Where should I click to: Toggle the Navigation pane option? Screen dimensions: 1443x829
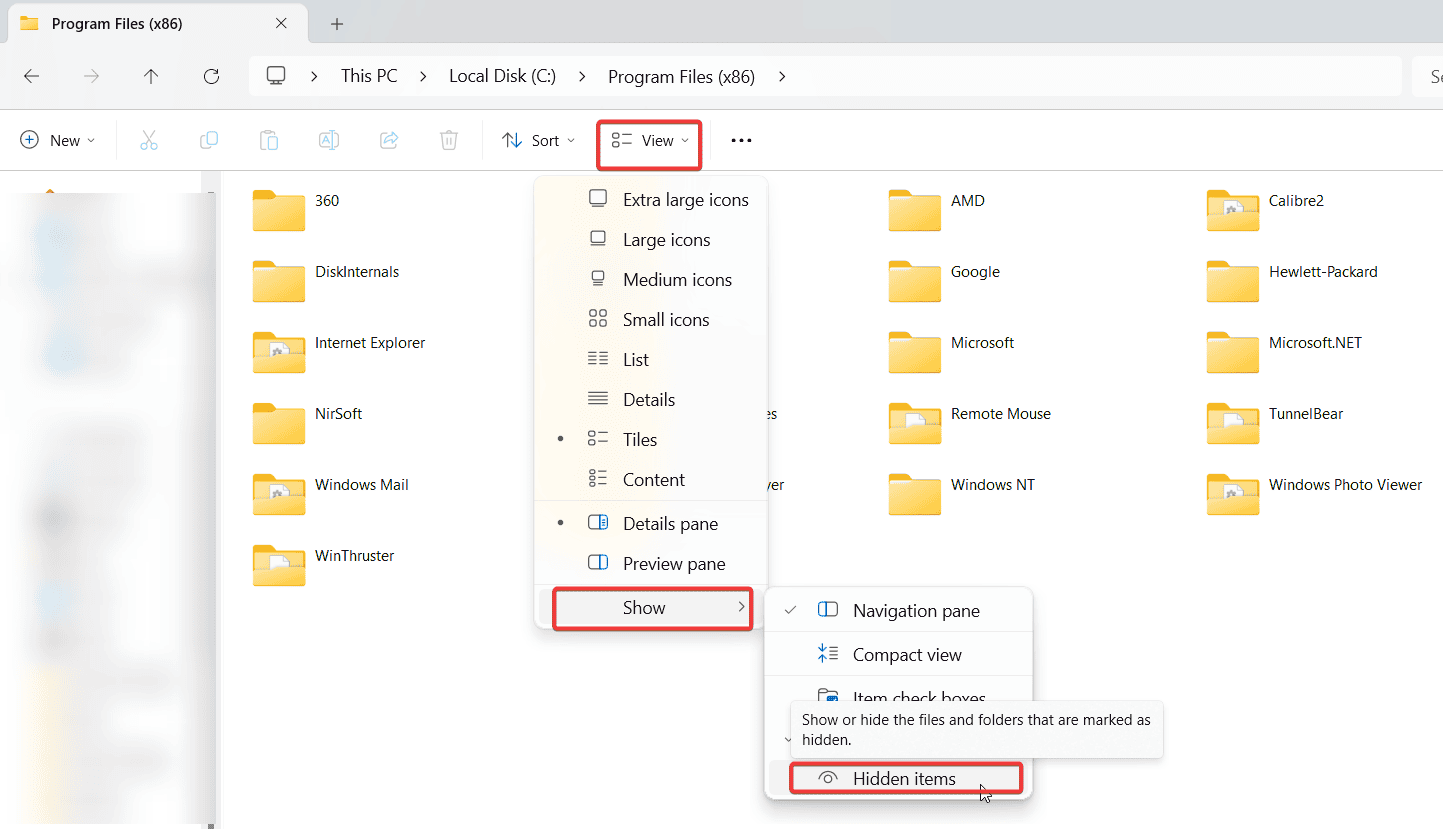(x=898, y=611)
